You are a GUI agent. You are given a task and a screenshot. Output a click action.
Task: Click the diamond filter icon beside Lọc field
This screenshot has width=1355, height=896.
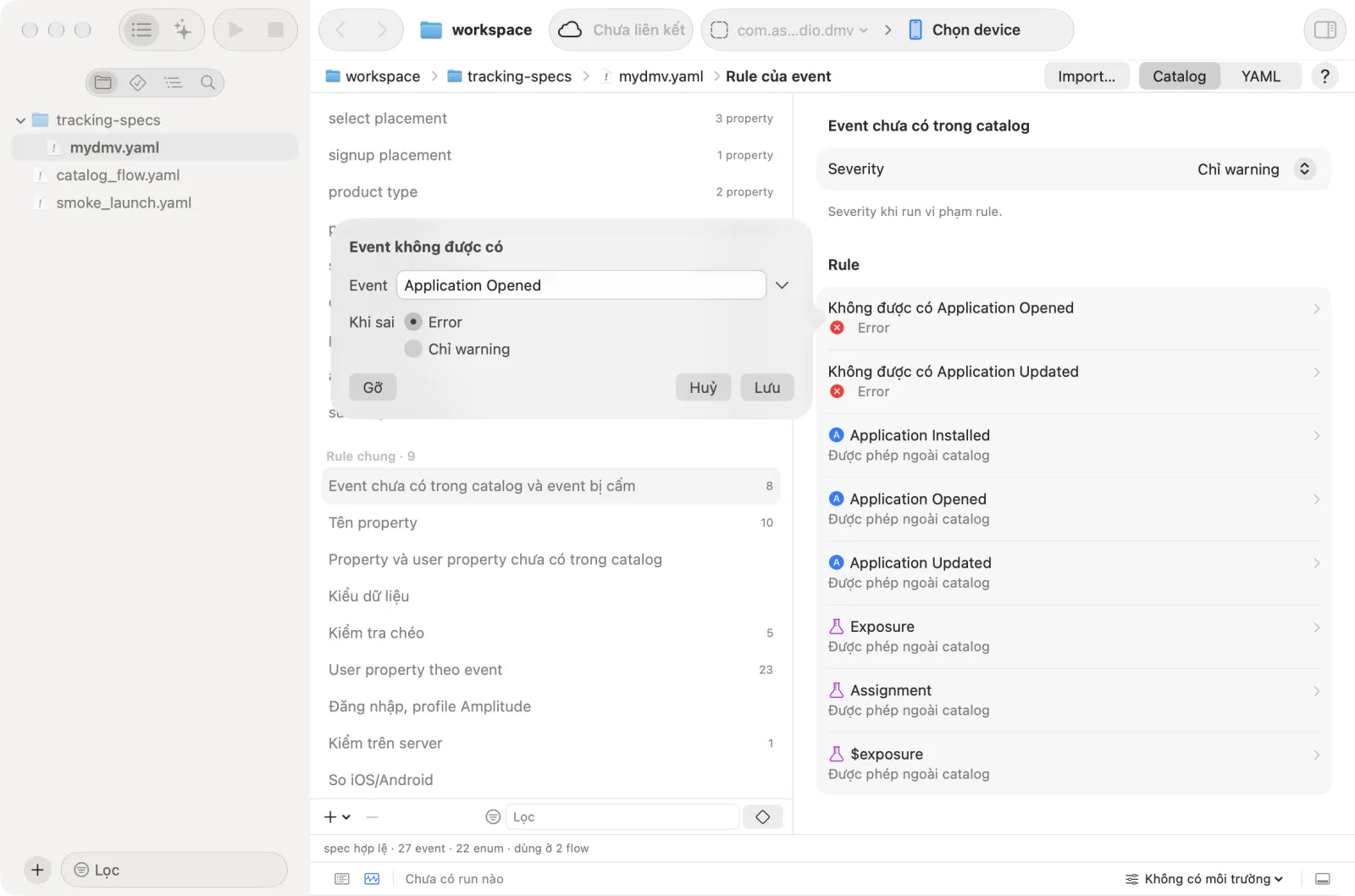(762, 816)
